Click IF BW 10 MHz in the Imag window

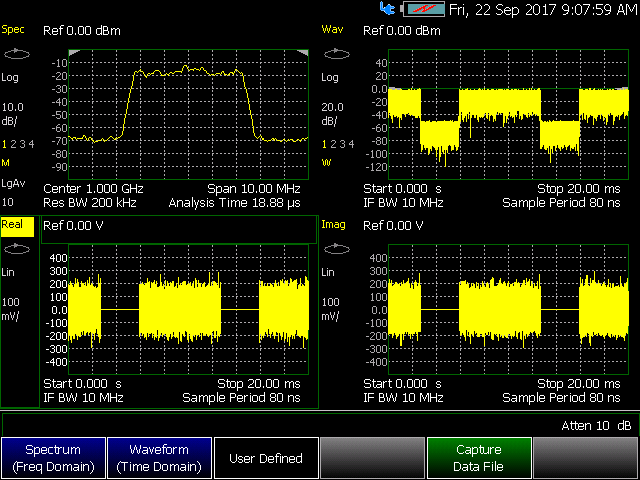pyautogui.click(x=403, y=398)
